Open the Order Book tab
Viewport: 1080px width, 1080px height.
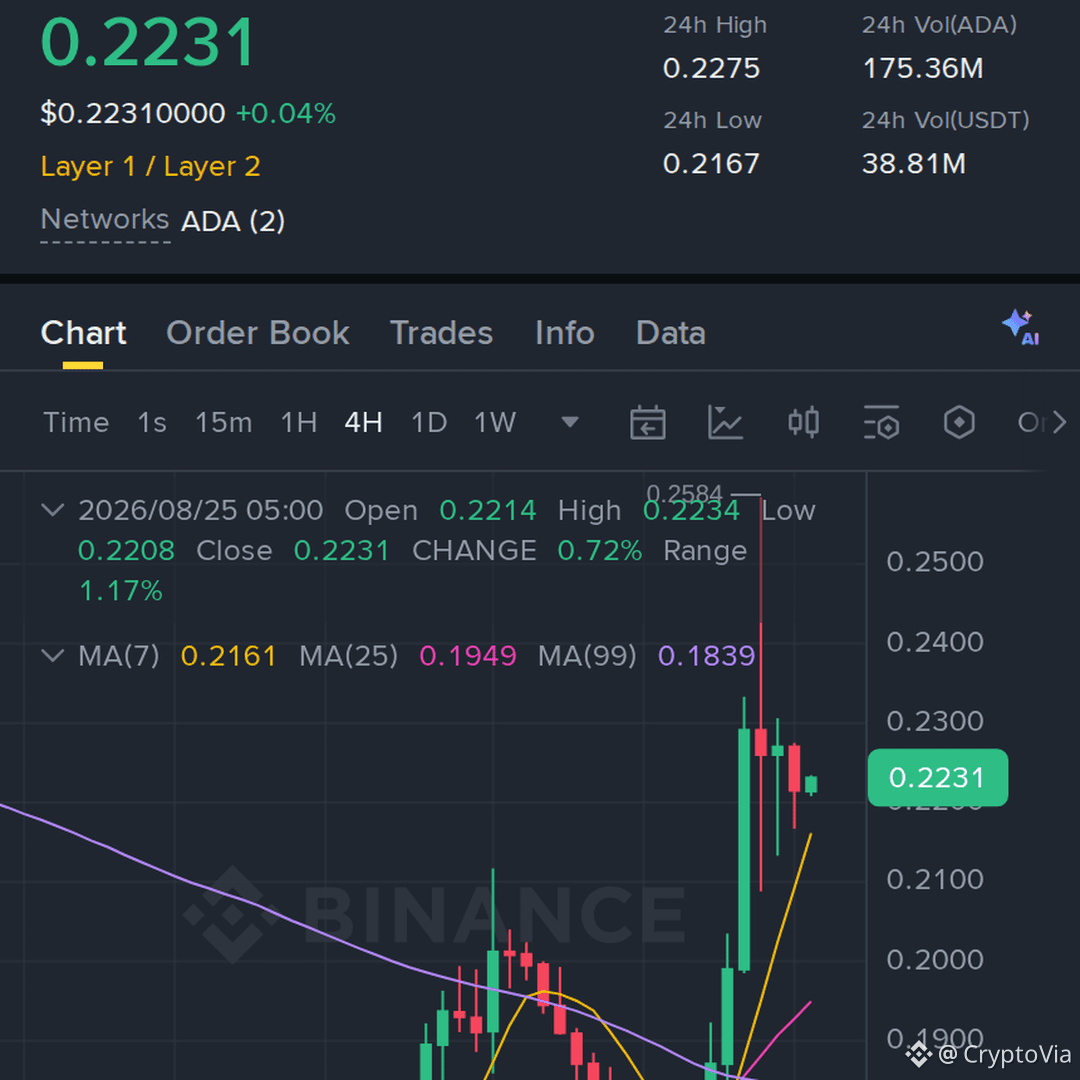(258, 333)
